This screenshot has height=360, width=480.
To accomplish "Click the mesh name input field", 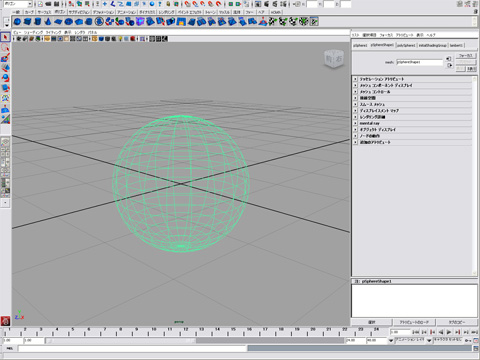I will (419, 62).
